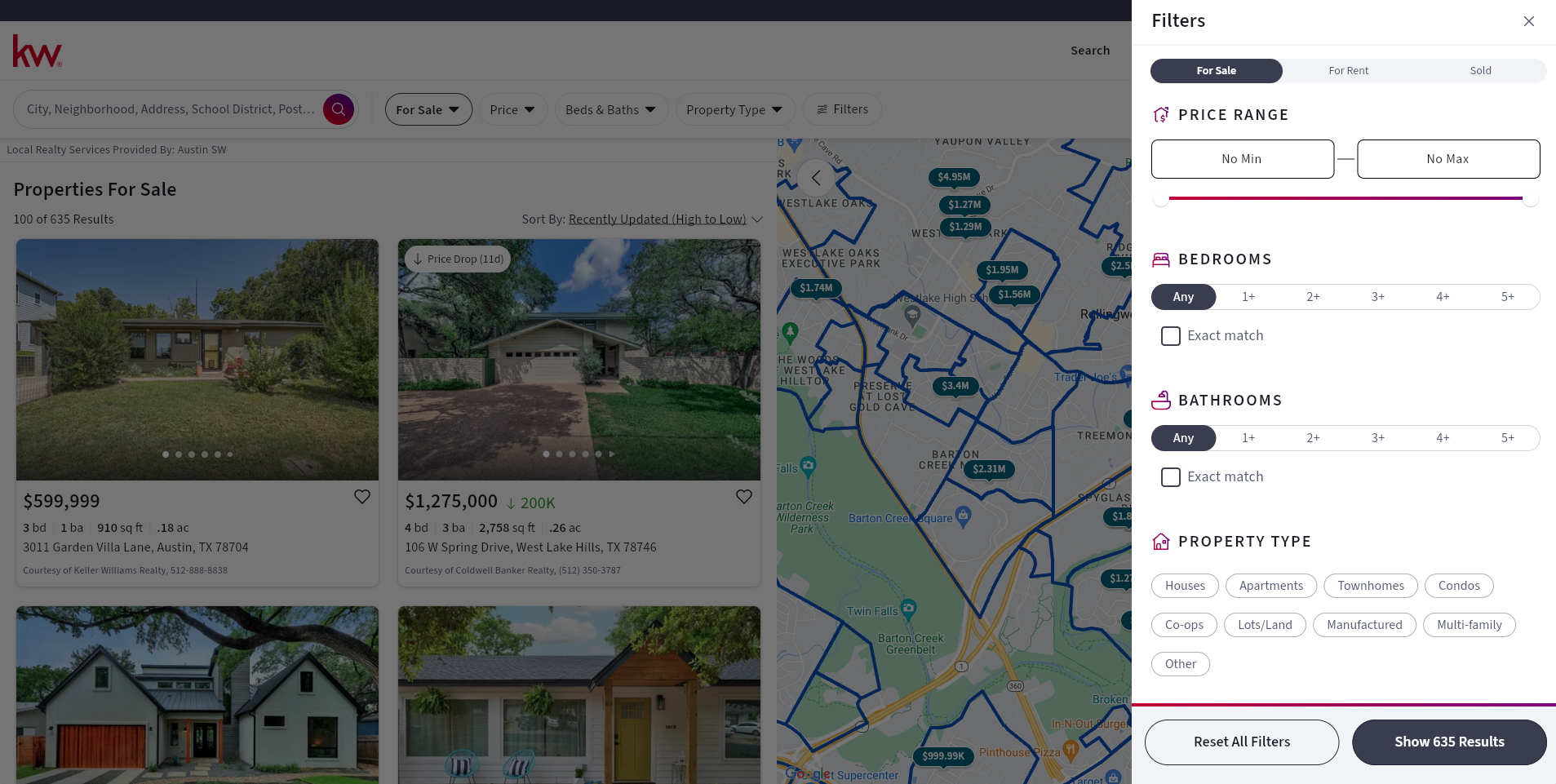
Task: Switch to the For Rent tab
Action: click(1348, 71)
